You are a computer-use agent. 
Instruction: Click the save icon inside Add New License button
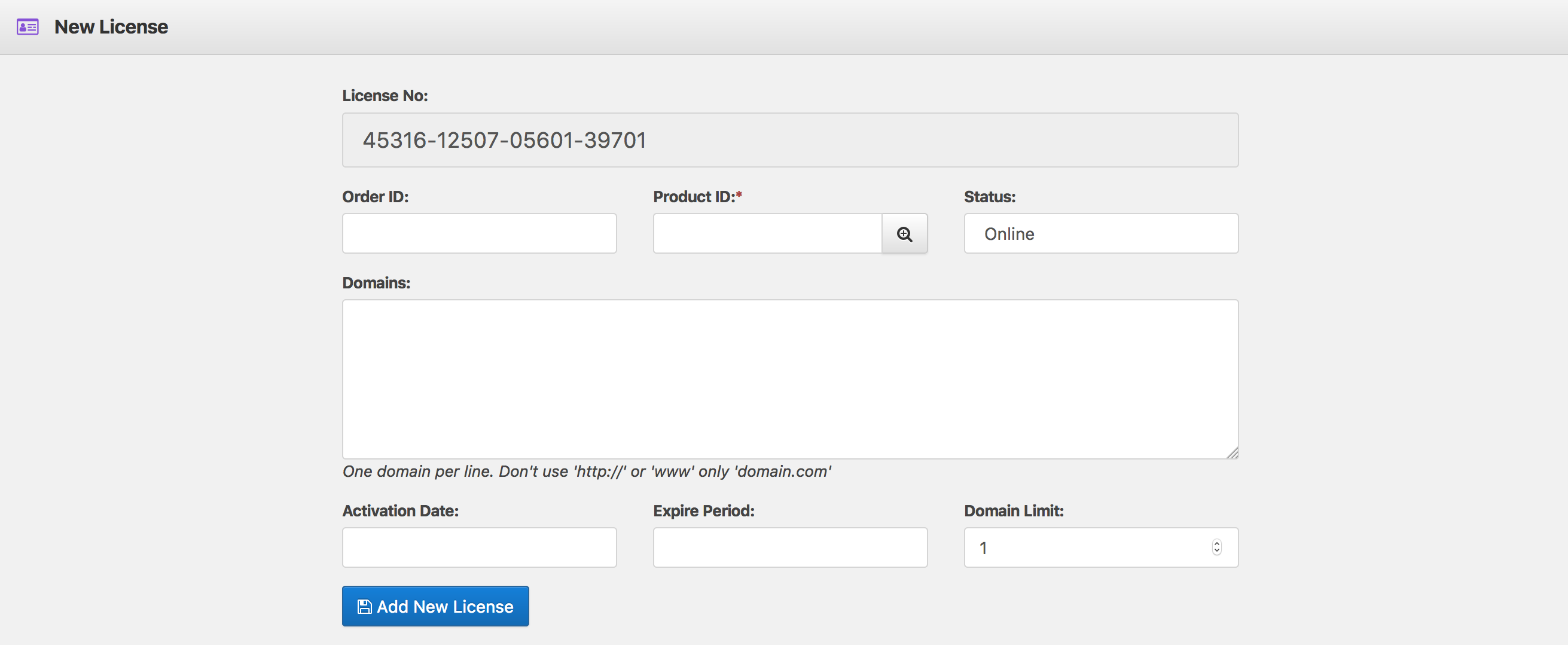coord(365,606)
